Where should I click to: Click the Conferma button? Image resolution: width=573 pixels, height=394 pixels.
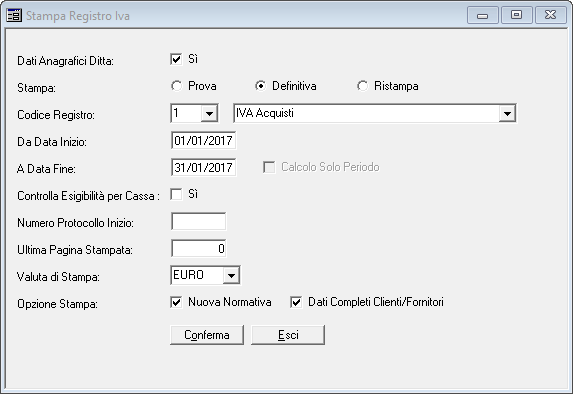207,335
